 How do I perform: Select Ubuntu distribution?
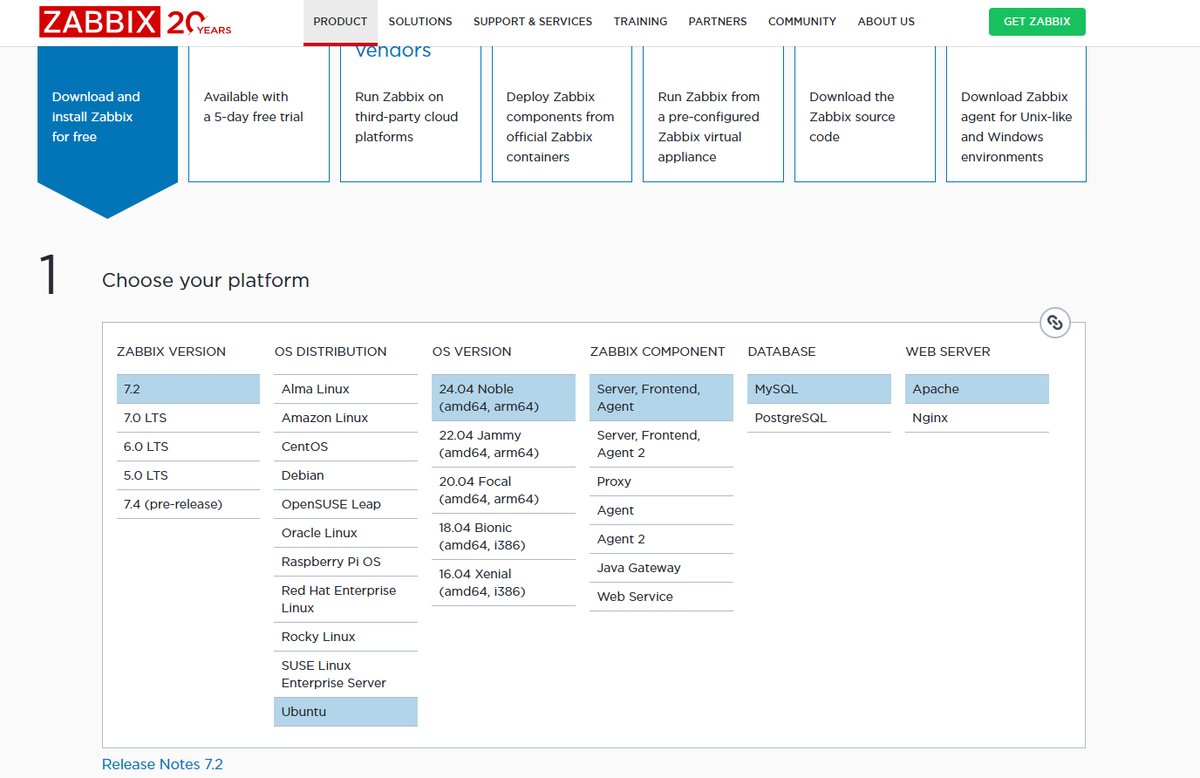pos(346,712)
